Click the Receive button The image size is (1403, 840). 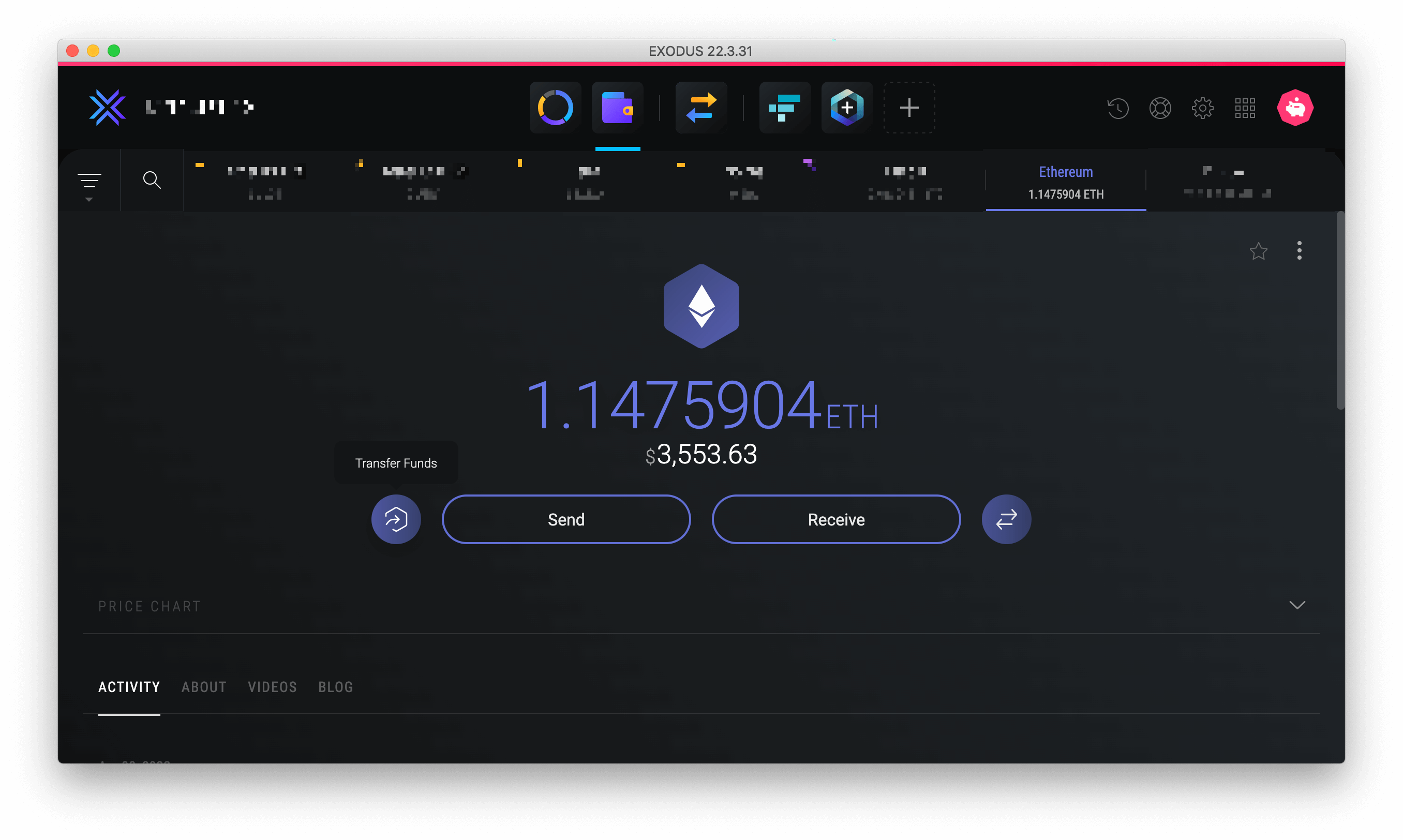tap(836, 519)
